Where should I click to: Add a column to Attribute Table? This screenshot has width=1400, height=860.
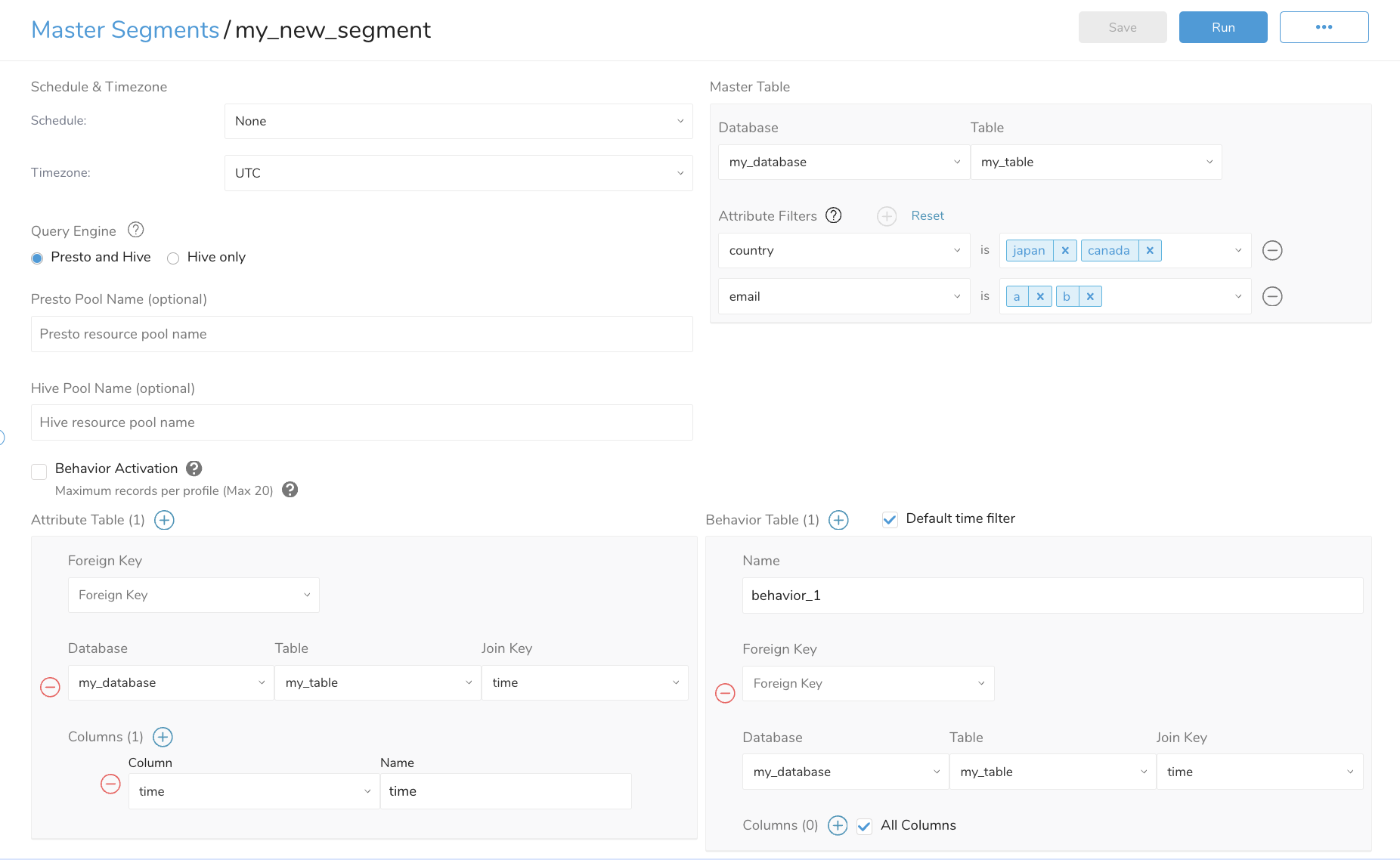click(163, 737)
